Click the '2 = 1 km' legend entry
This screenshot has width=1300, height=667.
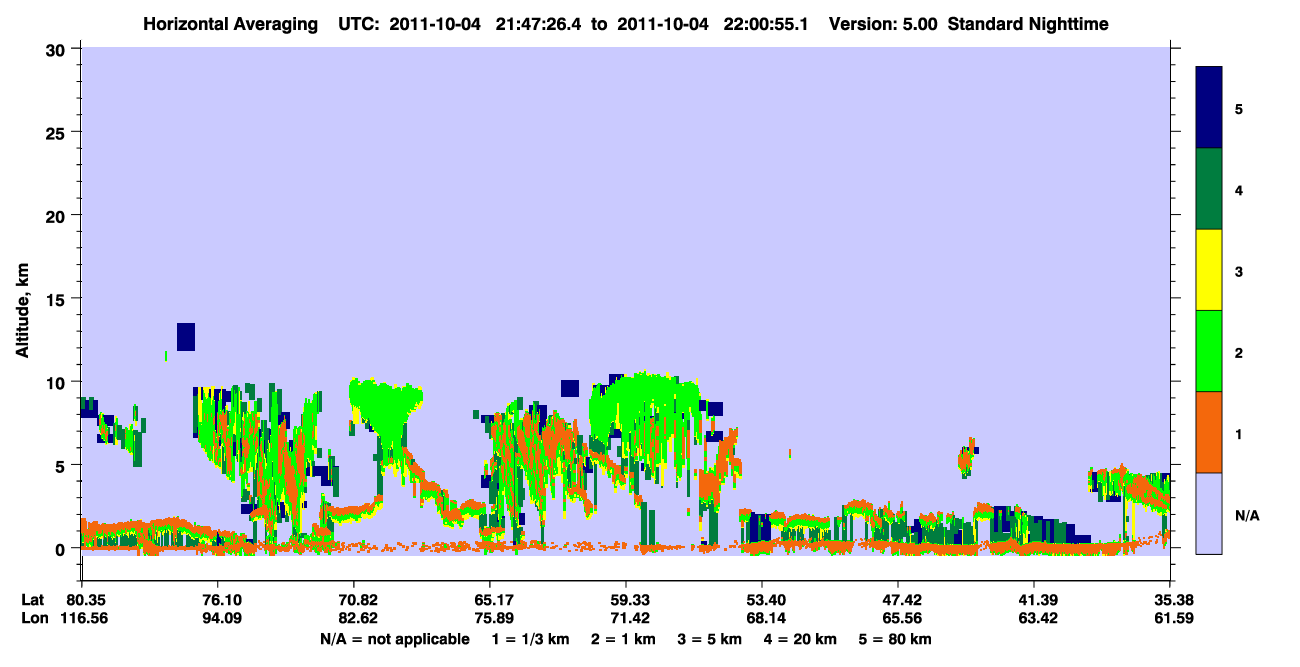pos(623,639)
